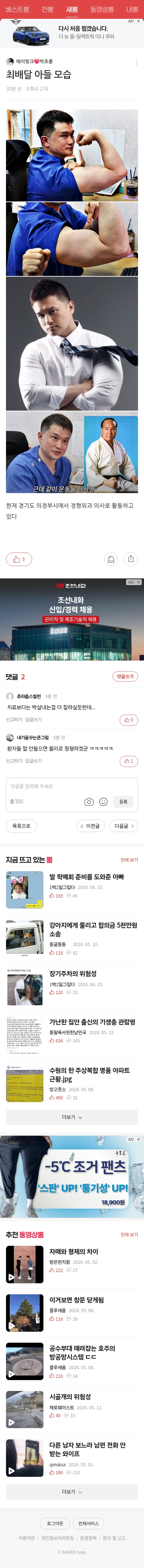Open emoji picker in comment box

(103, 802)
